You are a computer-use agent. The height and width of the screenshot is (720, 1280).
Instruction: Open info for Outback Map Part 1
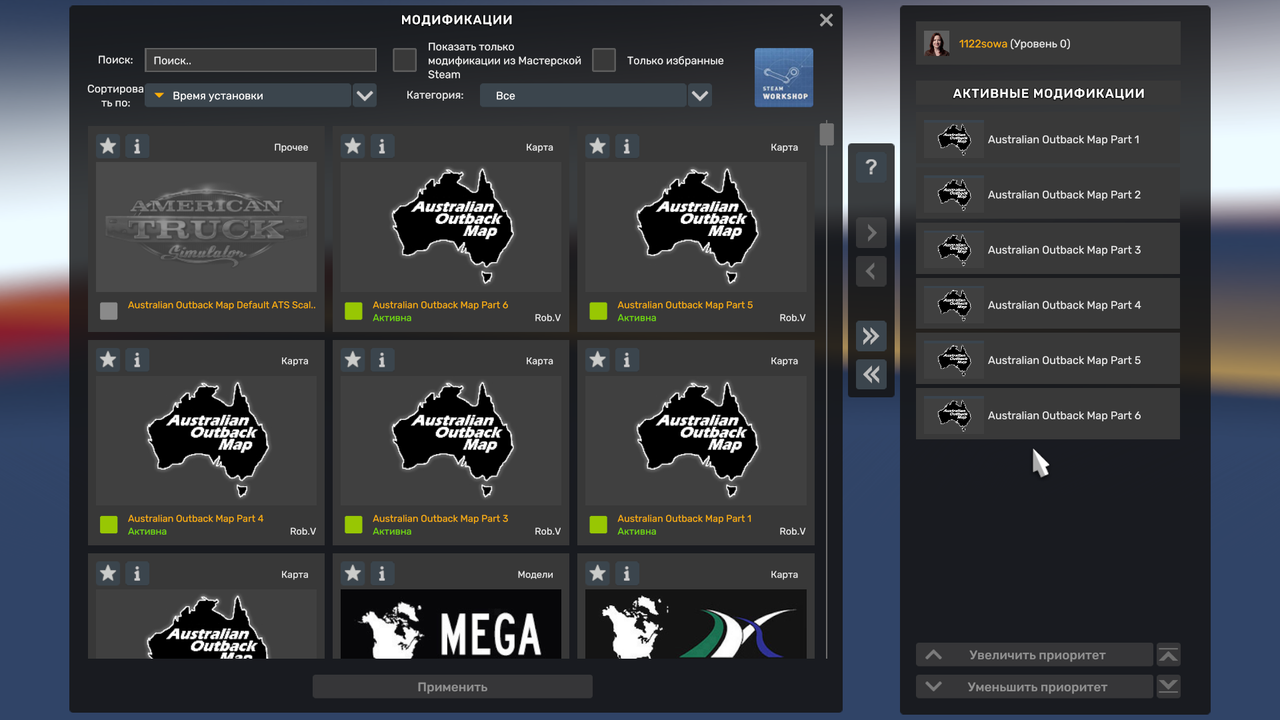pyautogui.click(x=627, y=359)
